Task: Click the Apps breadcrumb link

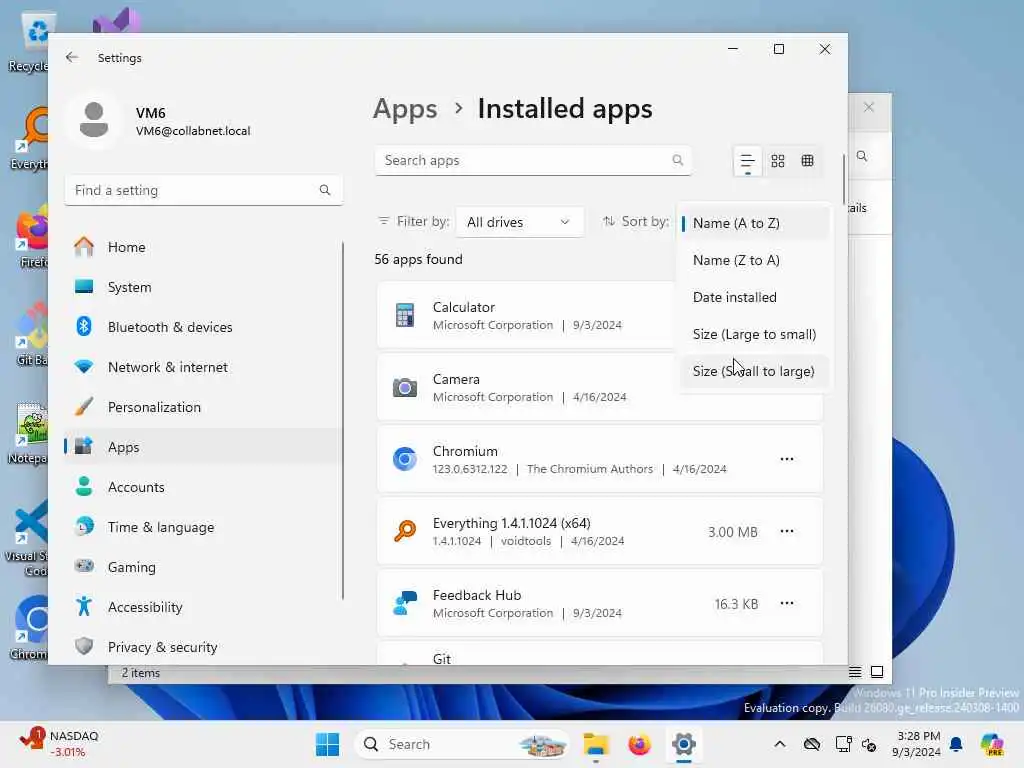Action: pos(405,109)
